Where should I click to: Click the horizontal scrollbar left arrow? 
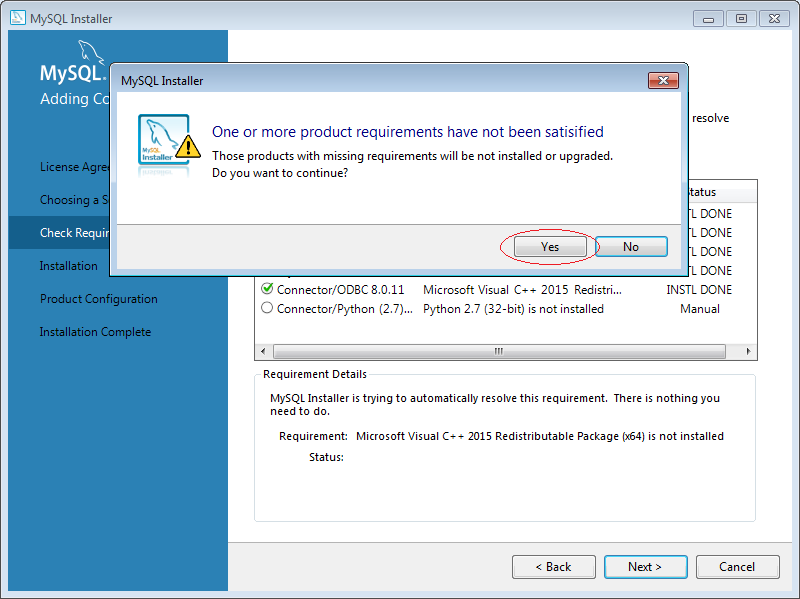(263, 351)
